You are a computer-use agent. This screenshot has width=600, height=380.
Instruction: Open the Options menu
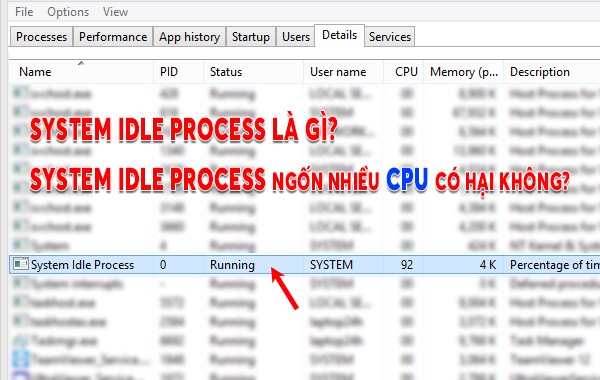click(68, 12)
